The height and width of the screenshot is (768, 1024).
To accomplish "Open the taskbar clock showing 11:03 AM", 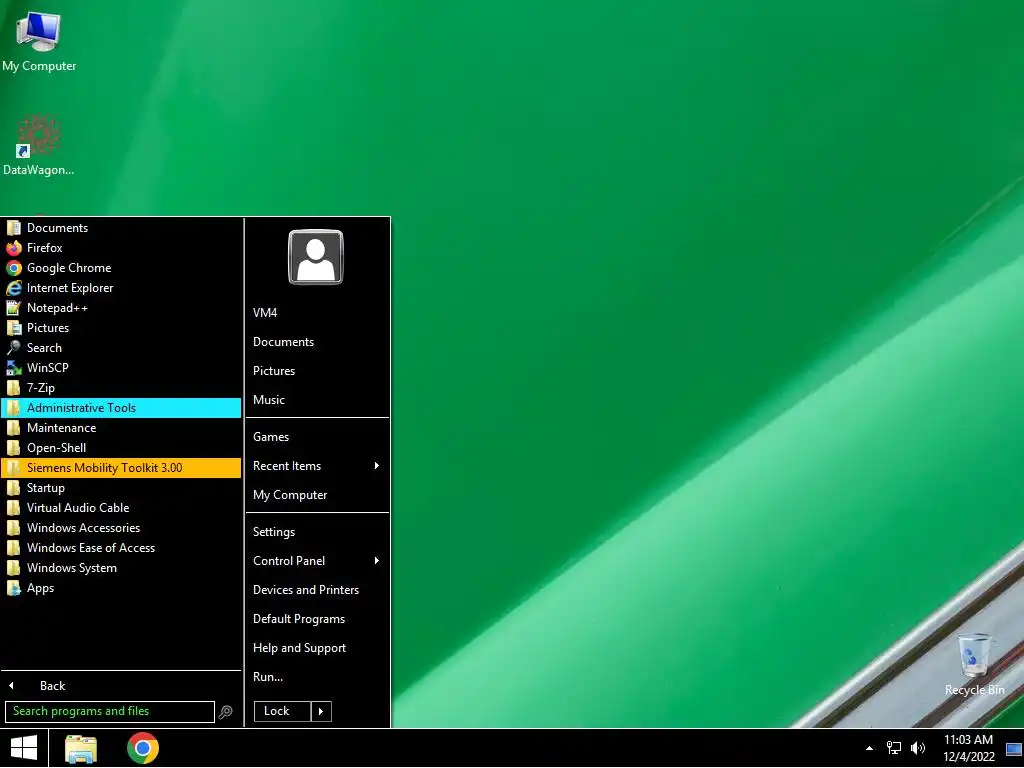I will (x=968, y=748).
